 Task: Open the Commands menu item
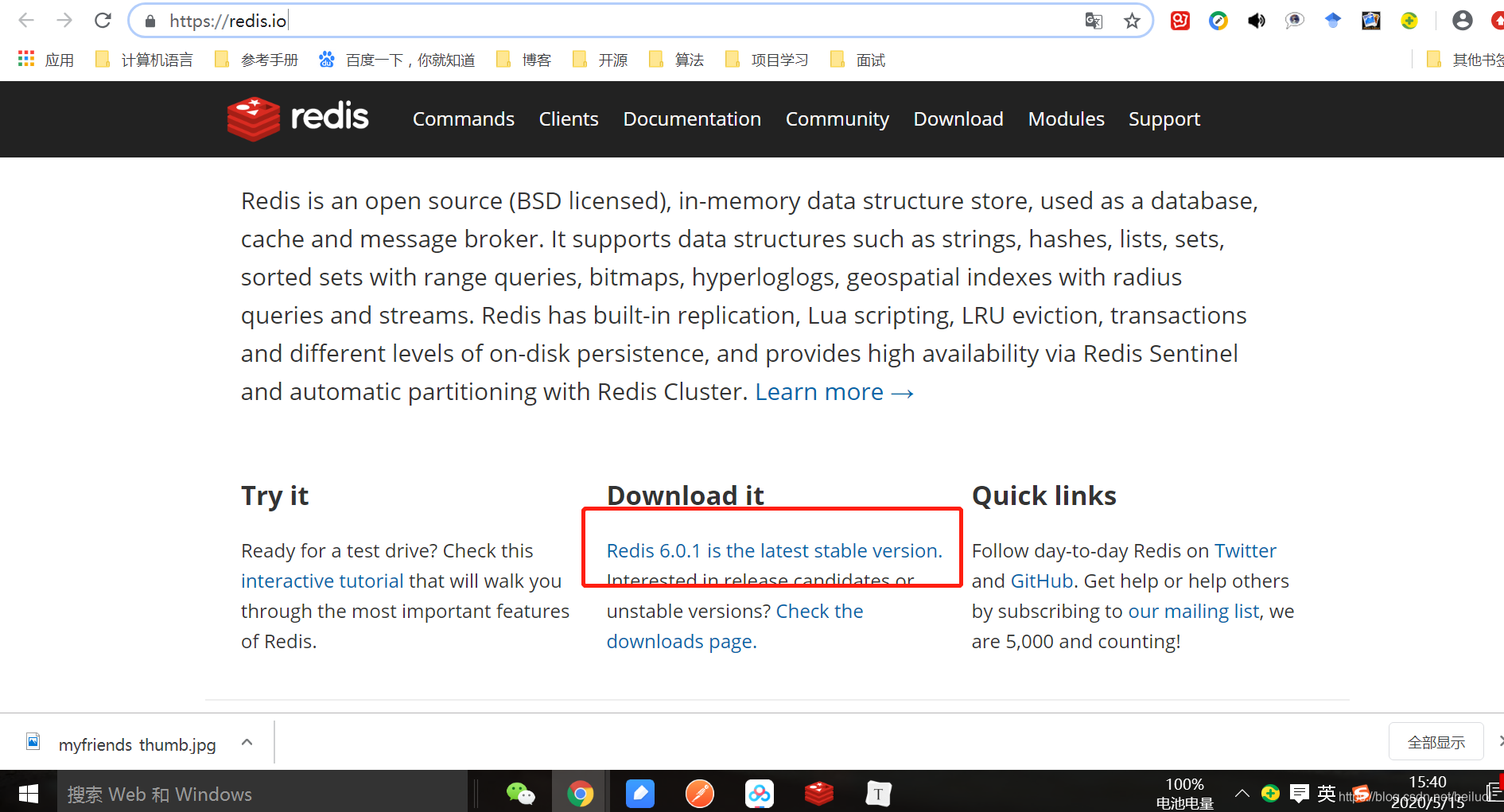click(x=464, y=118)
